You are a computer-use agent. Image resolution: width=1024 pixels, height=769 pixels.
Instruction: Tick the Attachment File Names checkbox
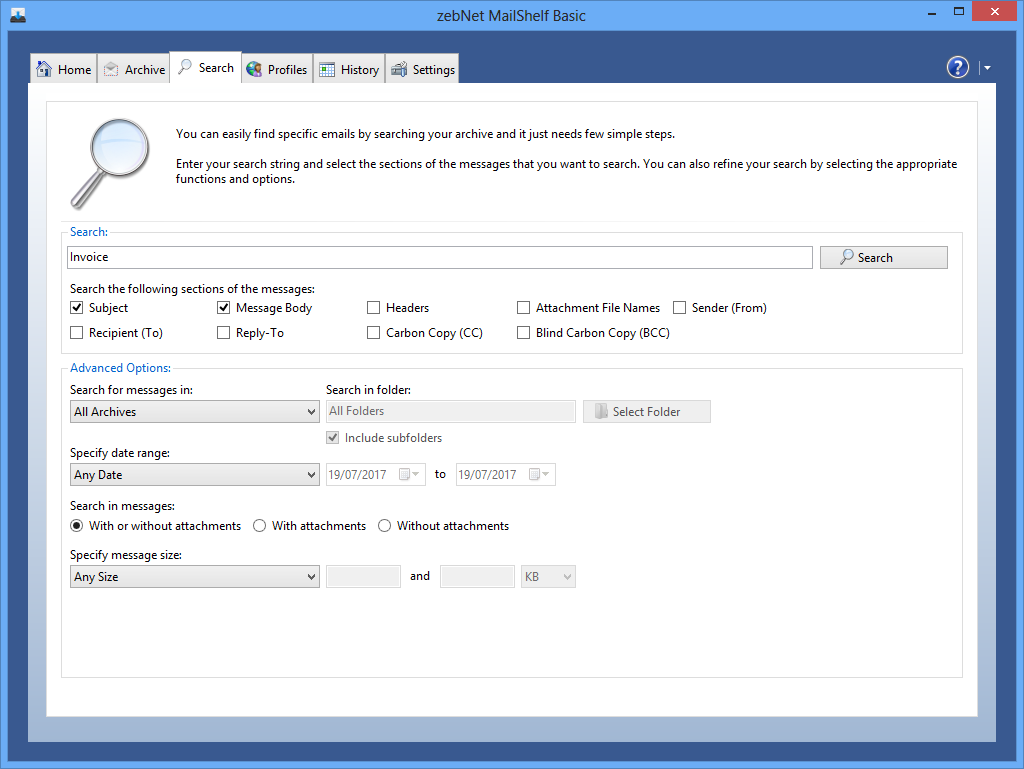pos(524,308)
